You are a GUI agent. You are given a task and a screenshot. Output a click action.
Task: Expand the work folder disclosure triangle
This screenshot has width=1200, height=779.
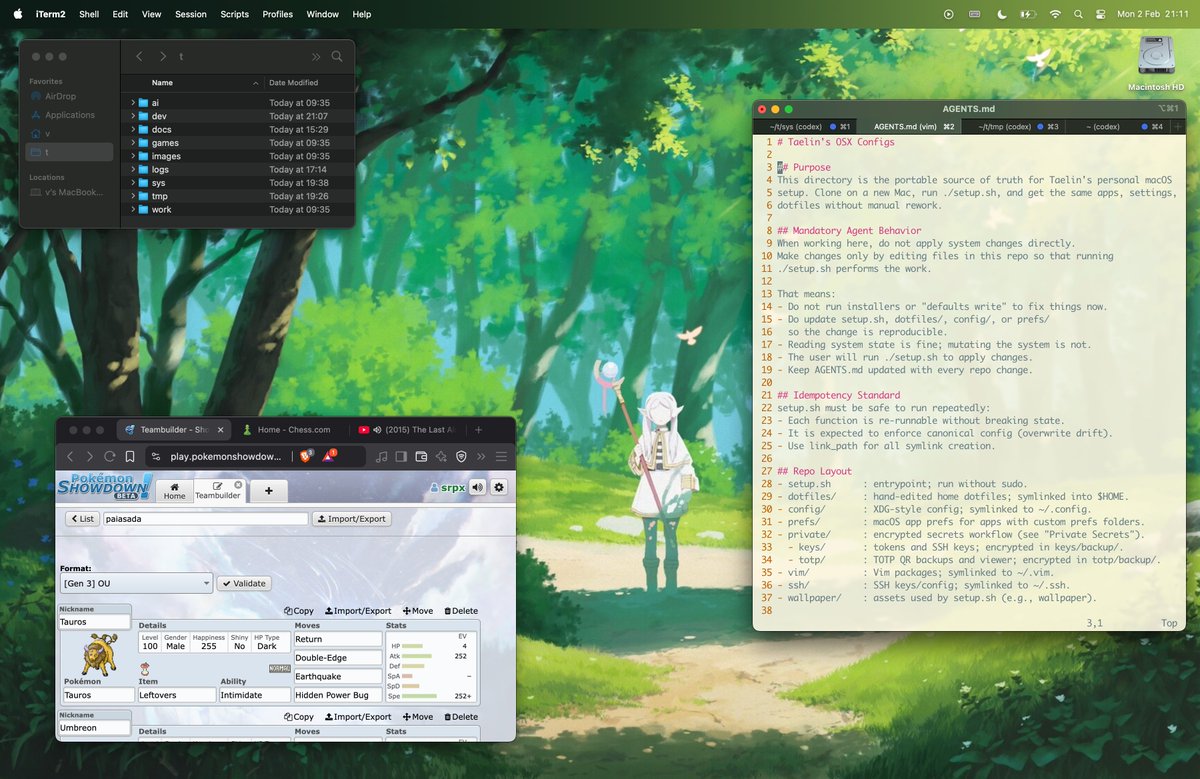[133, 210]
